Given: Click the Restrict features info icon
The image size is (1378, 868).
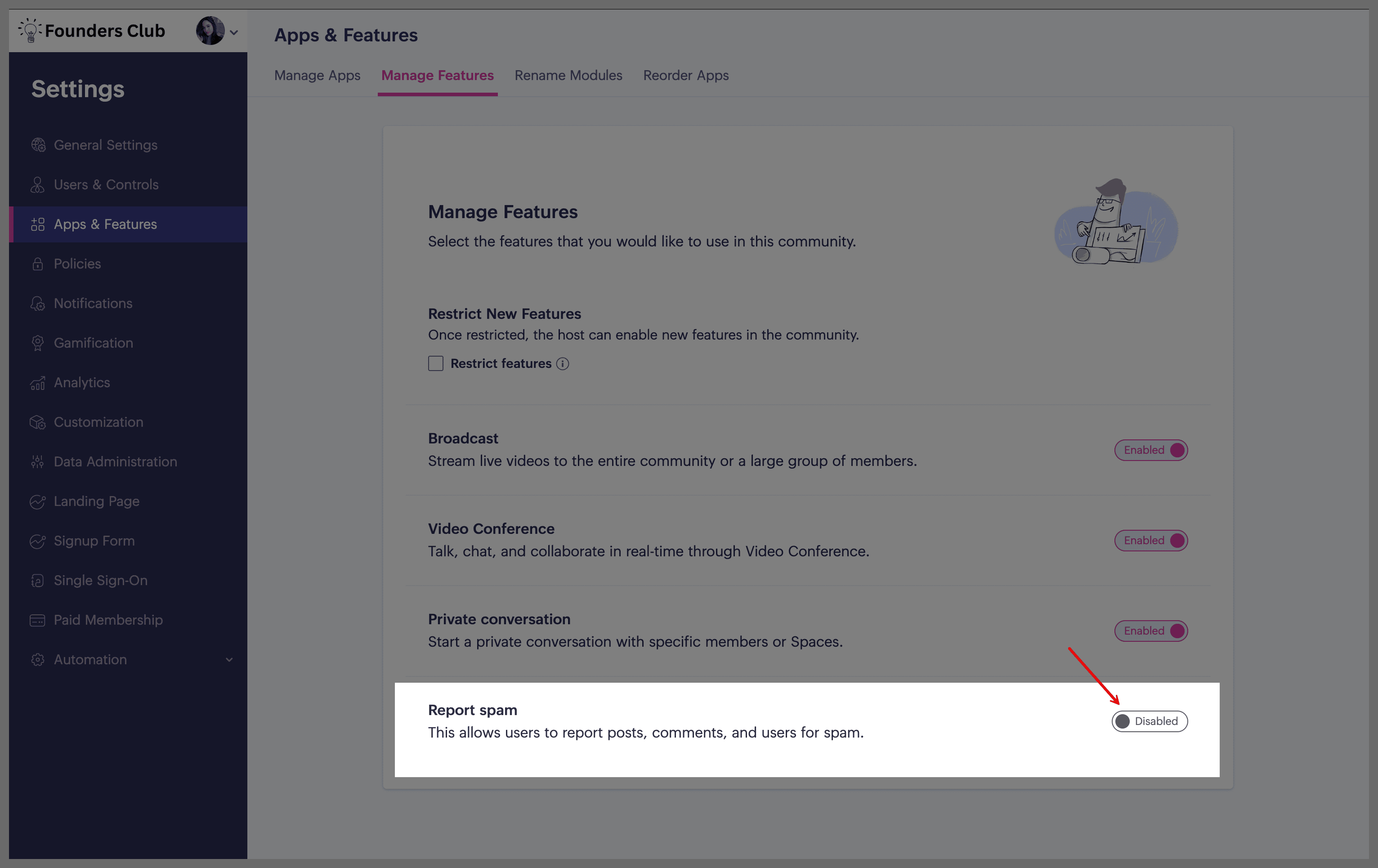Looking at the screenshot, I should coord(563,364).
